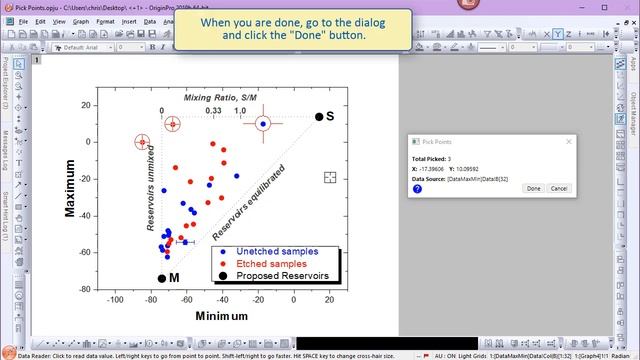Screen dimensions: 640x360
Task: Toggle Bold text formatting
Action: [152, 47]
